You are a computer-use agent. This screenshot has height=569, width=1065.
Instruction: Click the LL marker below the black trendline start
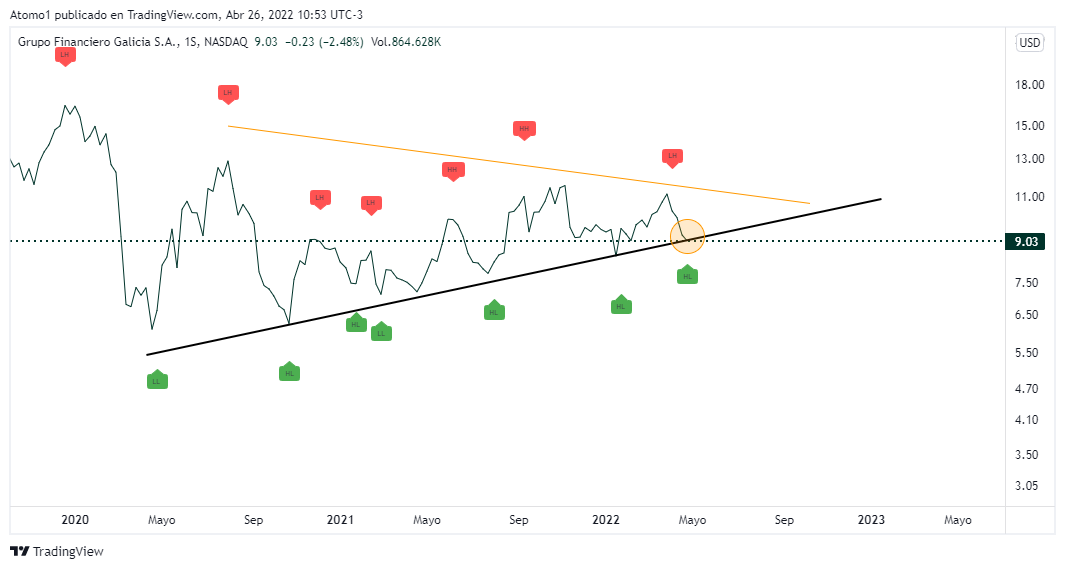(x=156, y=380)
